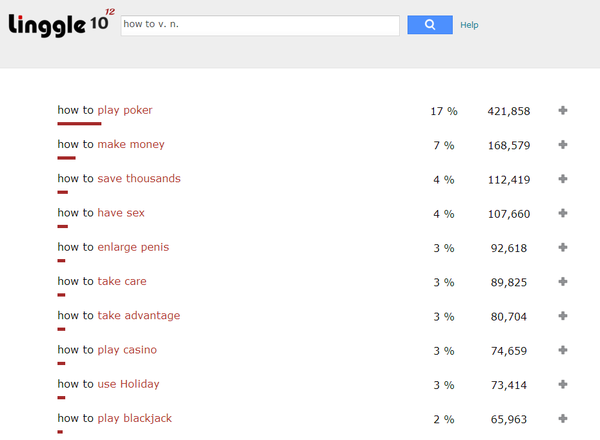Select the 'how to play poker' phrase
The image size is (600, 440).
(105, 110)
